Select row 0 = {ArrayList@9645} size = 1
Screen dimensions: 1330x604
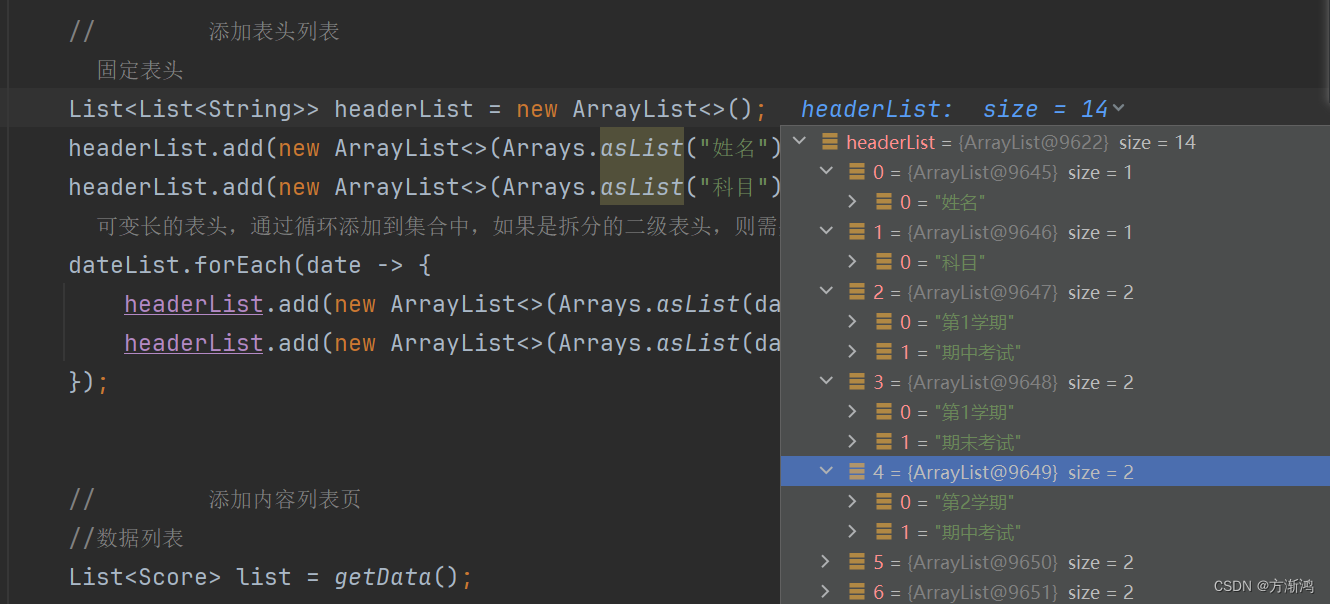(x=1055, y=172)
